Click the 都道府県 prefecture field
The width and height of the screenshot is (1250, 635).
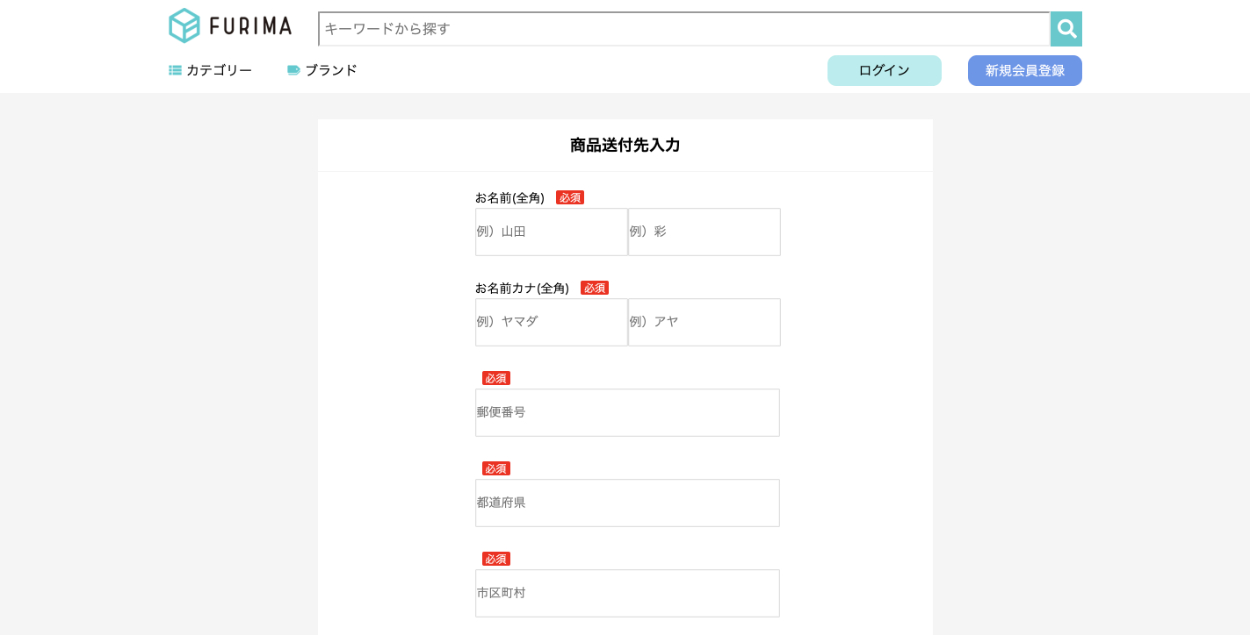click(627, 503)
